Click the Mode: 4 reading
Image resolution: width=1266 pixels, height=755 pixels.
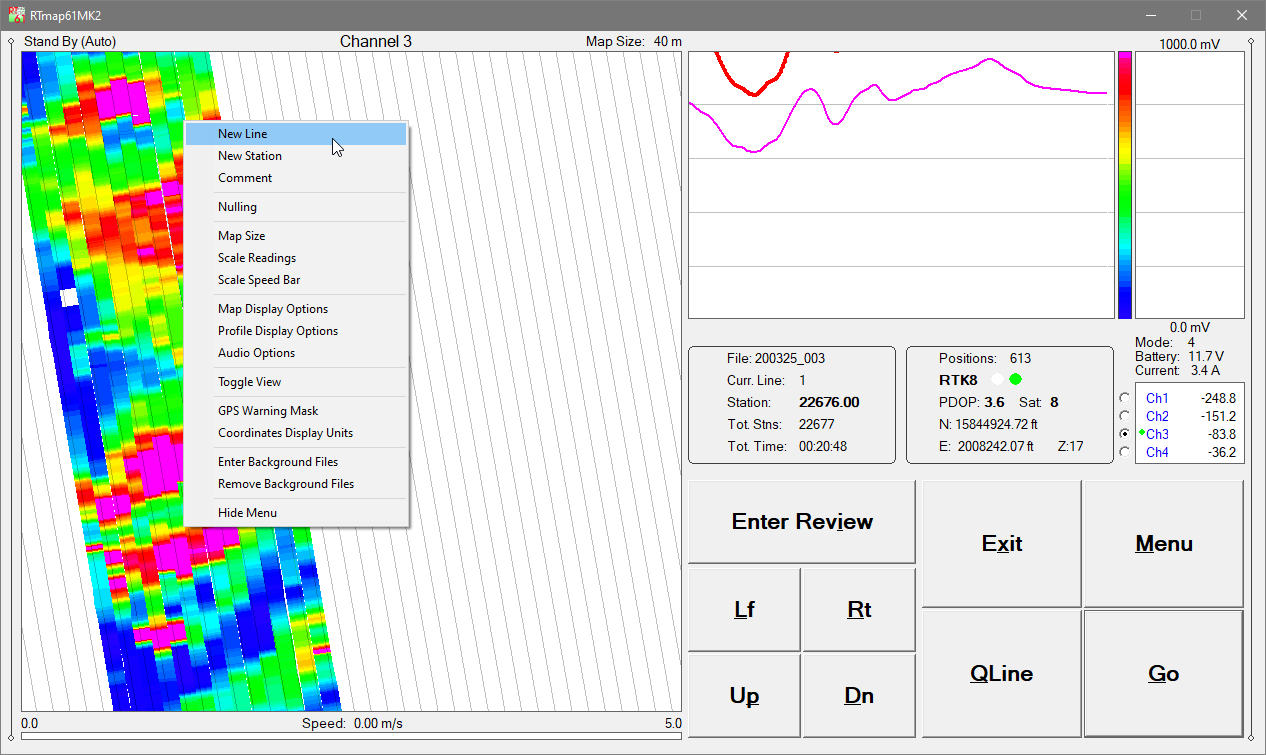pyautogui.click(x=1165, y=342)
